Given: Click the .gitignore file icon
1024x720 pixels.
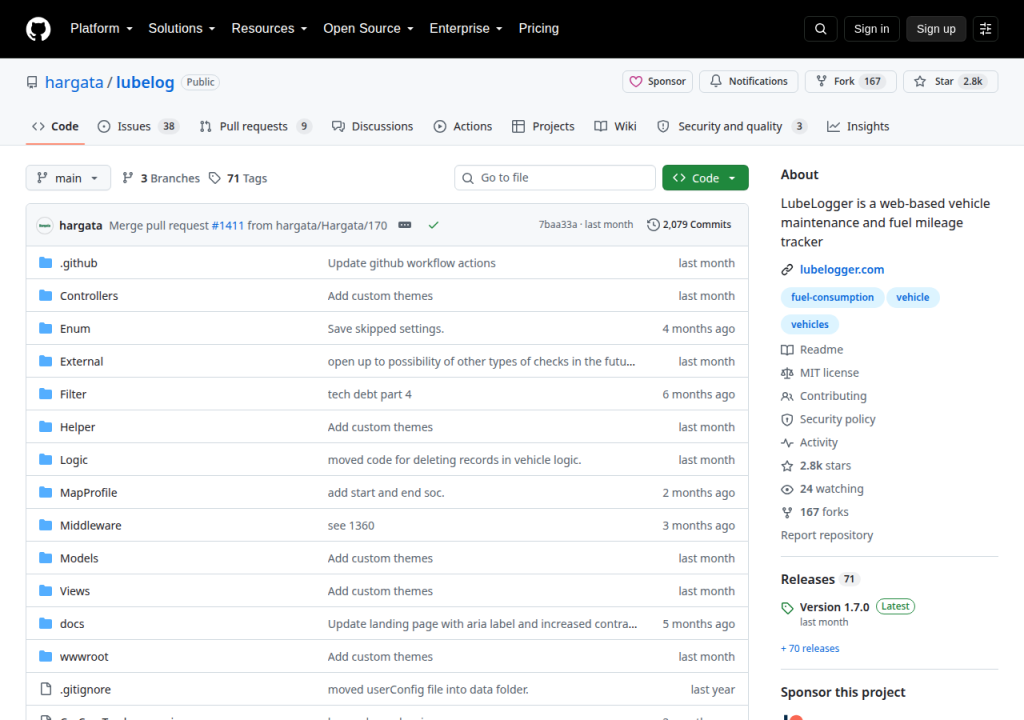Looking at the screenshot, I should tap(45, 689).
